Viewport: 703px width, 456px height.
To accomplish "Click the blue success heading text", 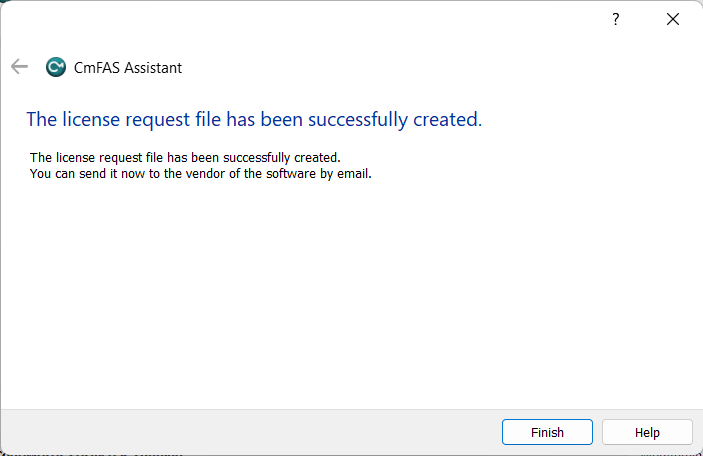I will (x=254, y=119).
